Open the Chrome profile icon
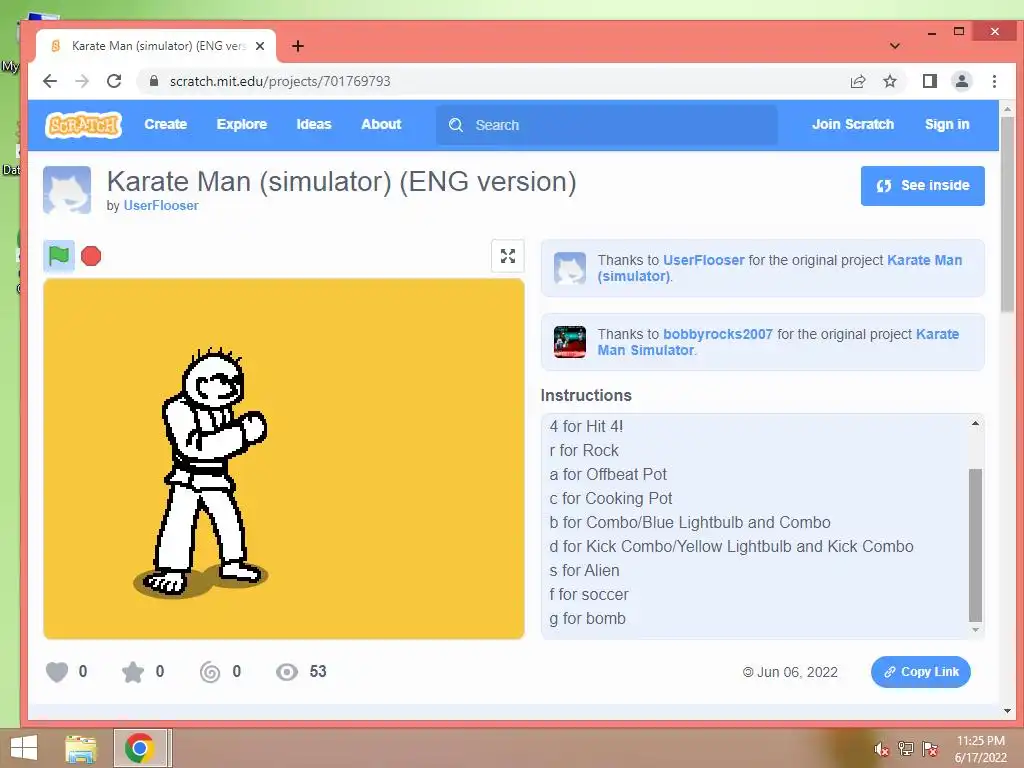 click(x=961, y=81)
